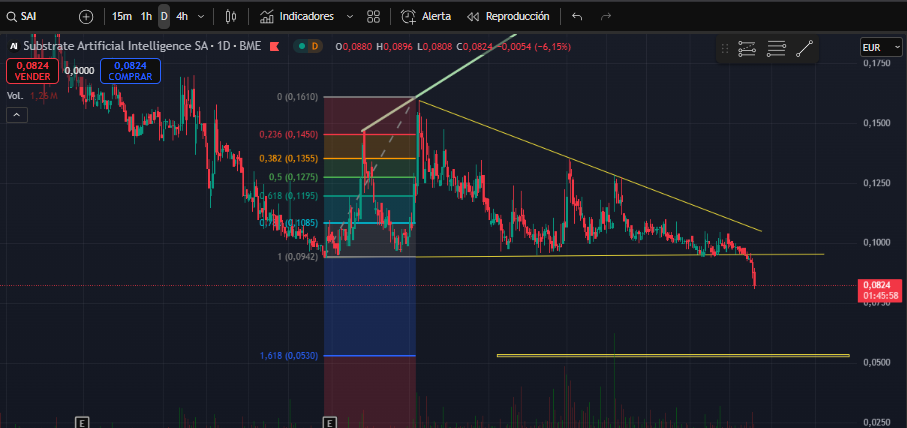Start bar replay with Reproducción
Image resolution: width=907 pixels, height=428 pixels.
508,17
